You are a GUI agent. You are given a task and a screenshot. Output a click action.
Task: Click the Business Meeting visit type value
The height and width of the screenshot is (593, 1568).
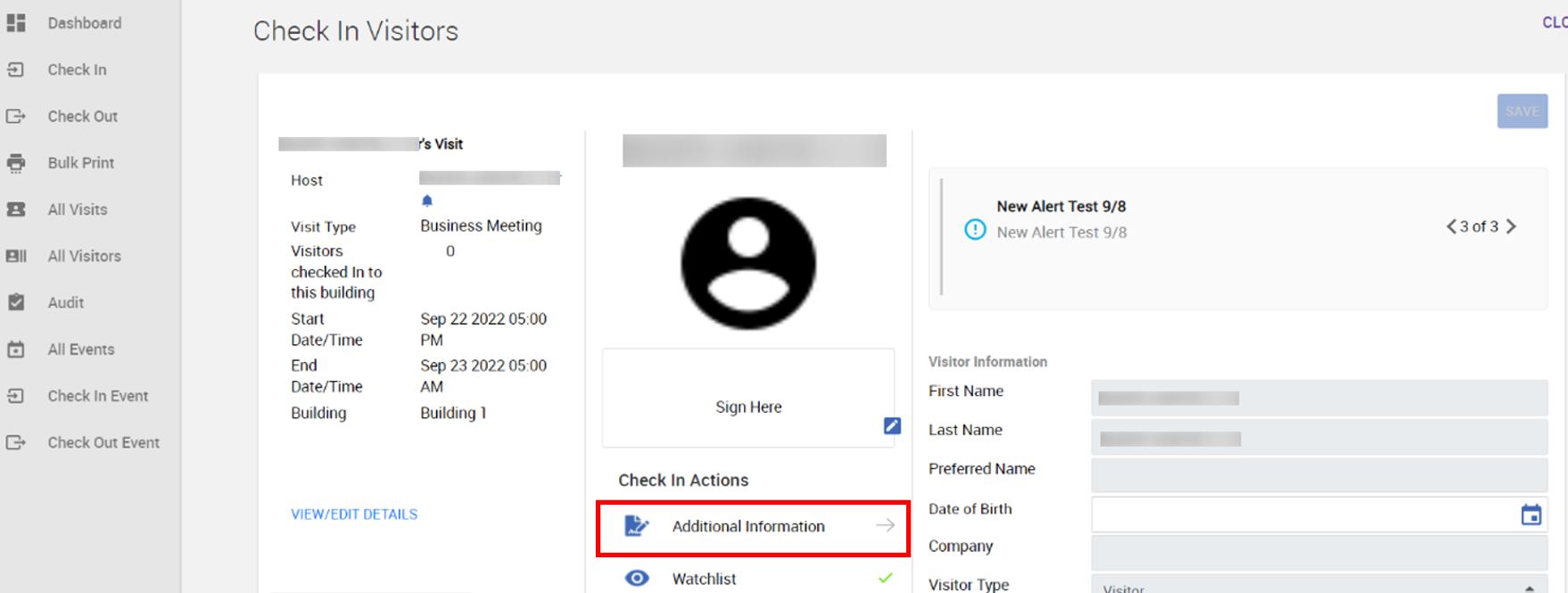(x=481, y=226)
